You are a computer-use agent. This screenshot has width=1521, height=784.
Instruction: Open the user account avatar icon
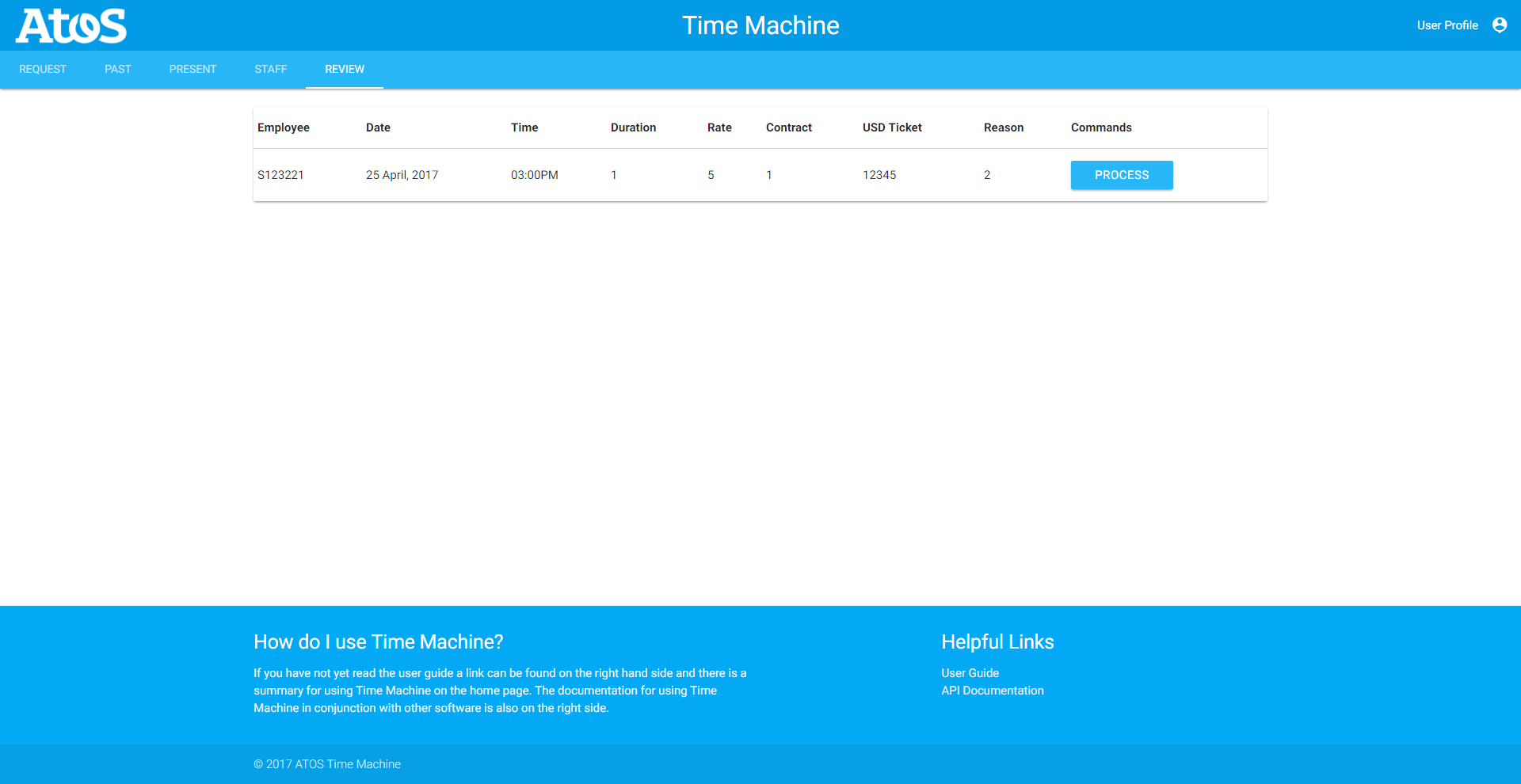click(x=1499, y=25)
